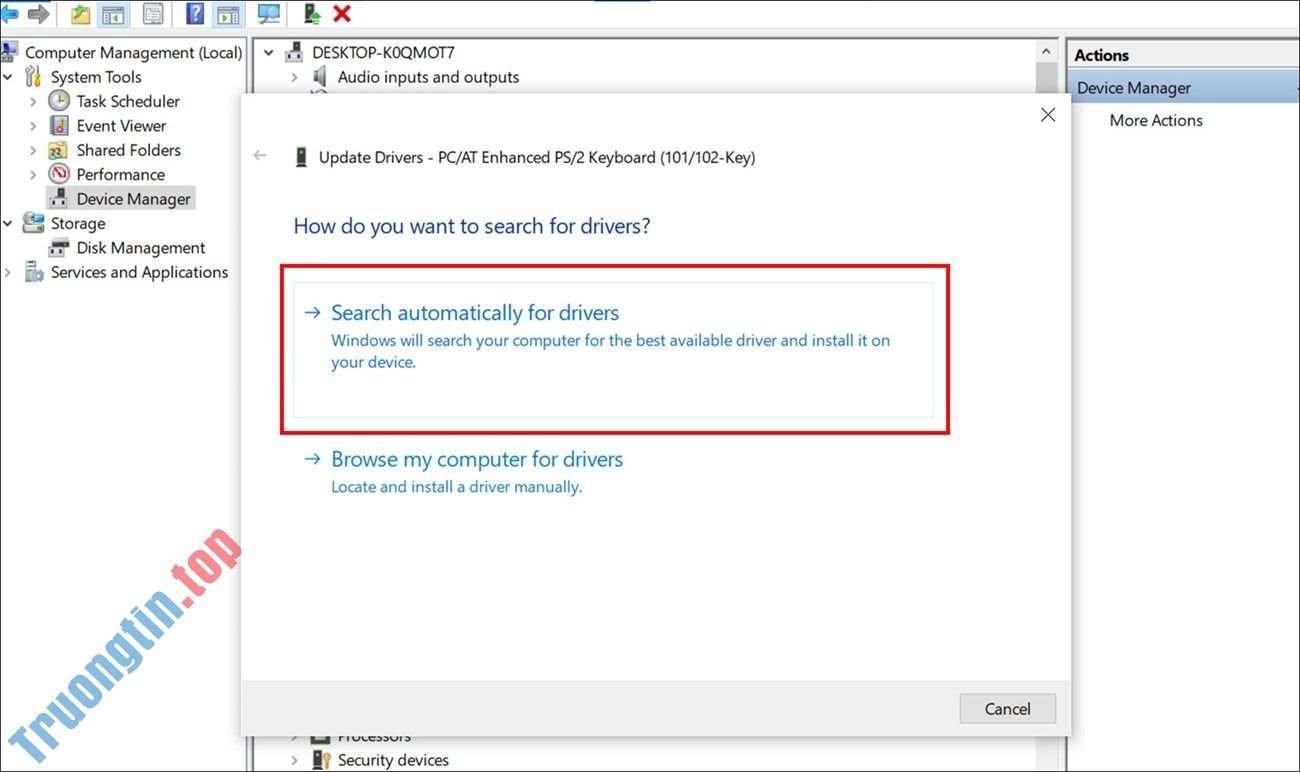Click the Properties sheet toolbar icon
1300x772 pixels.
(x=153, y=14)
